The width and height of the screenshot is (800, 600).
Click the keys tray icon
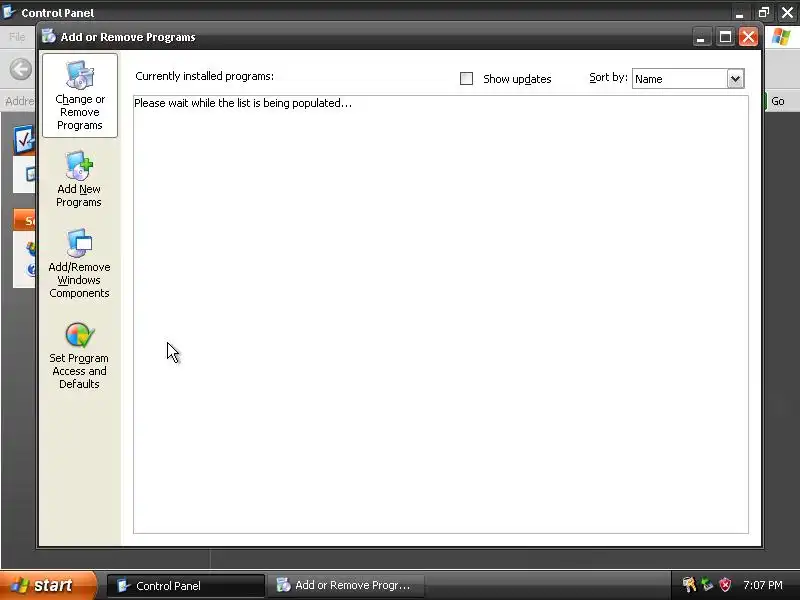[x=689, y=585]
